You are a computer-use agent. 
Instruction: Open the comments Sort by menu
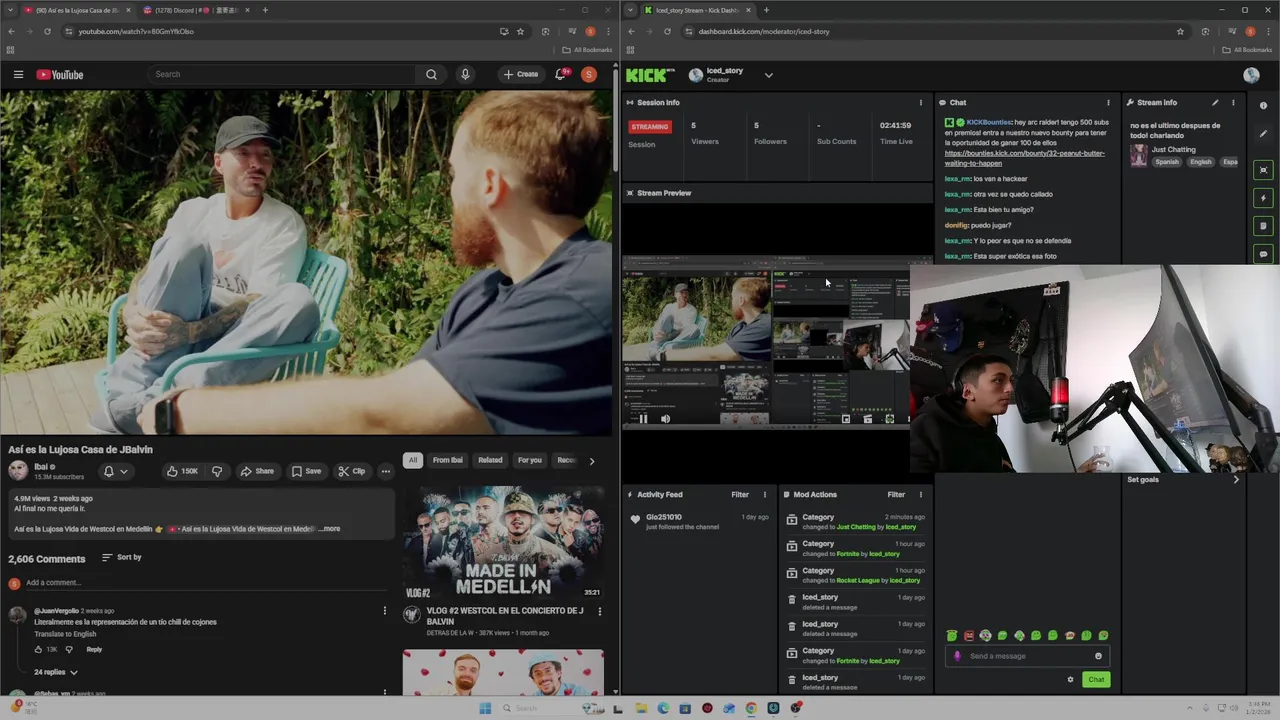pyautogui.click(x=120, y=557)
